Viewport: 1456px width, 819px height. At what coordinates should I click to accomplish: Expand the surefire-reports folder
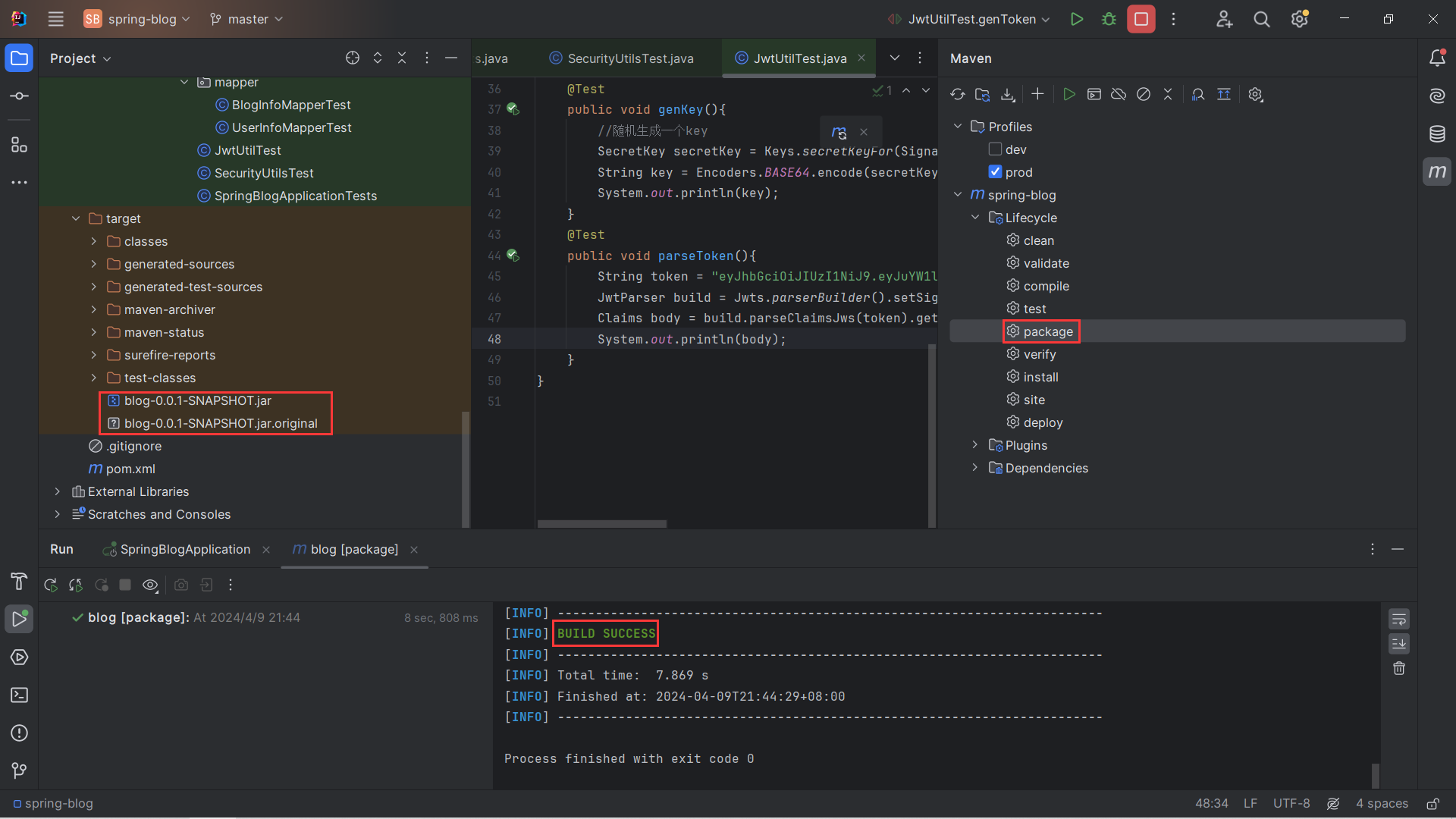[x=94, y=355]
